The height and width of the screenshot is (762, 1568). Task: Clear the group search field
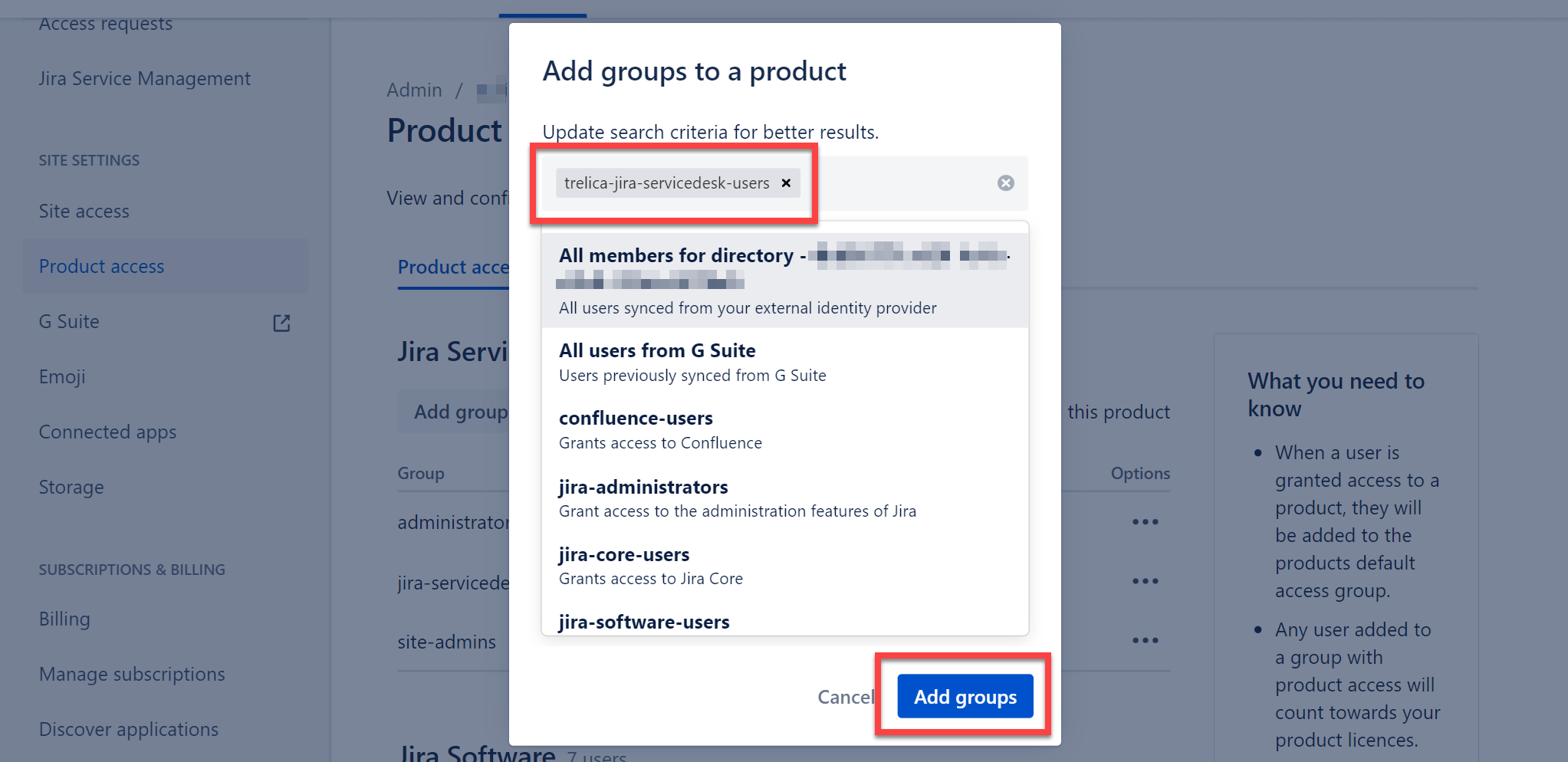pos(1005,183)
